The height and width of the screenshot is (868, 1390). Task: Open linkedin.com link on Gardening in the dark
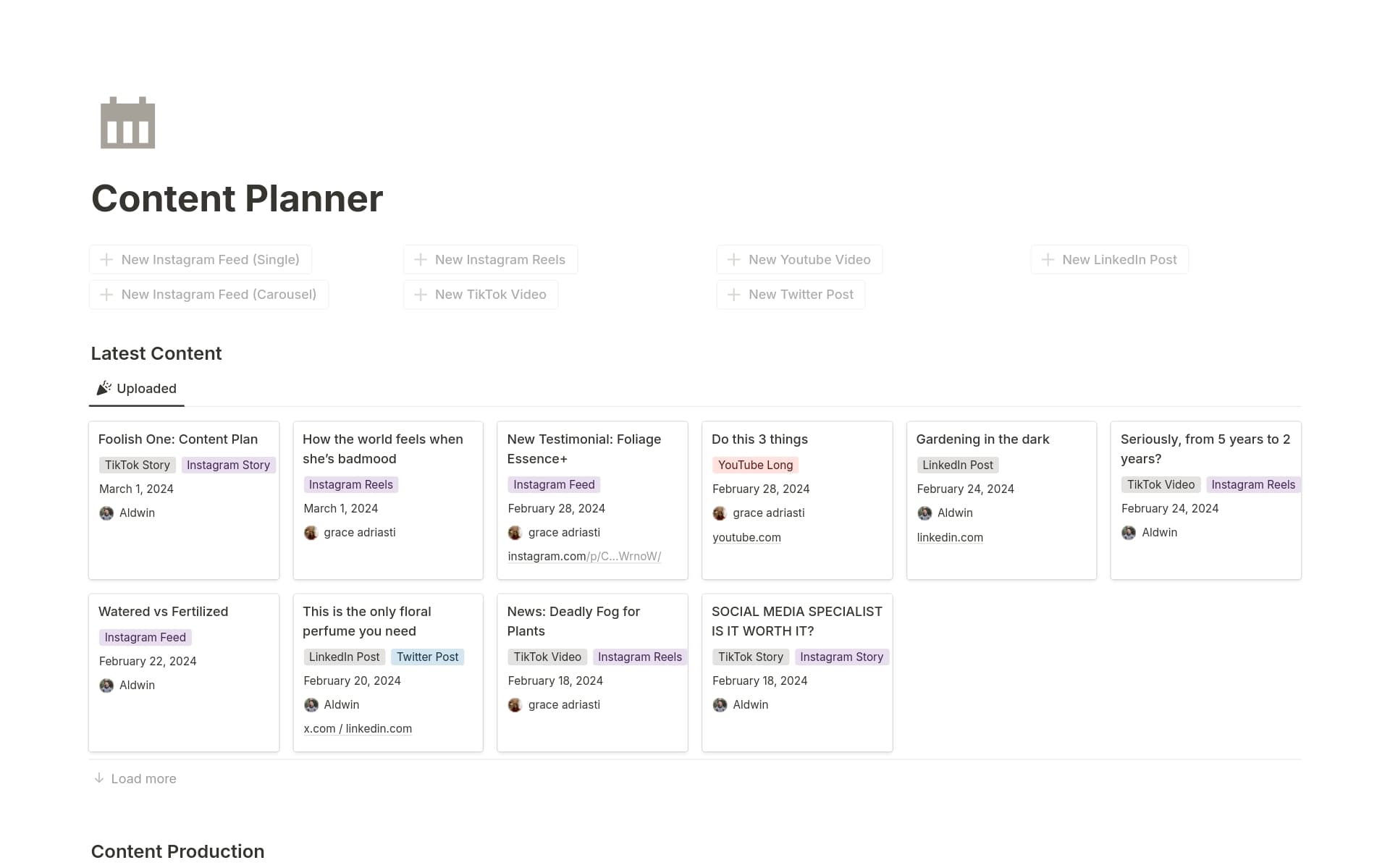pyautogui.click(x=950, y=537)
